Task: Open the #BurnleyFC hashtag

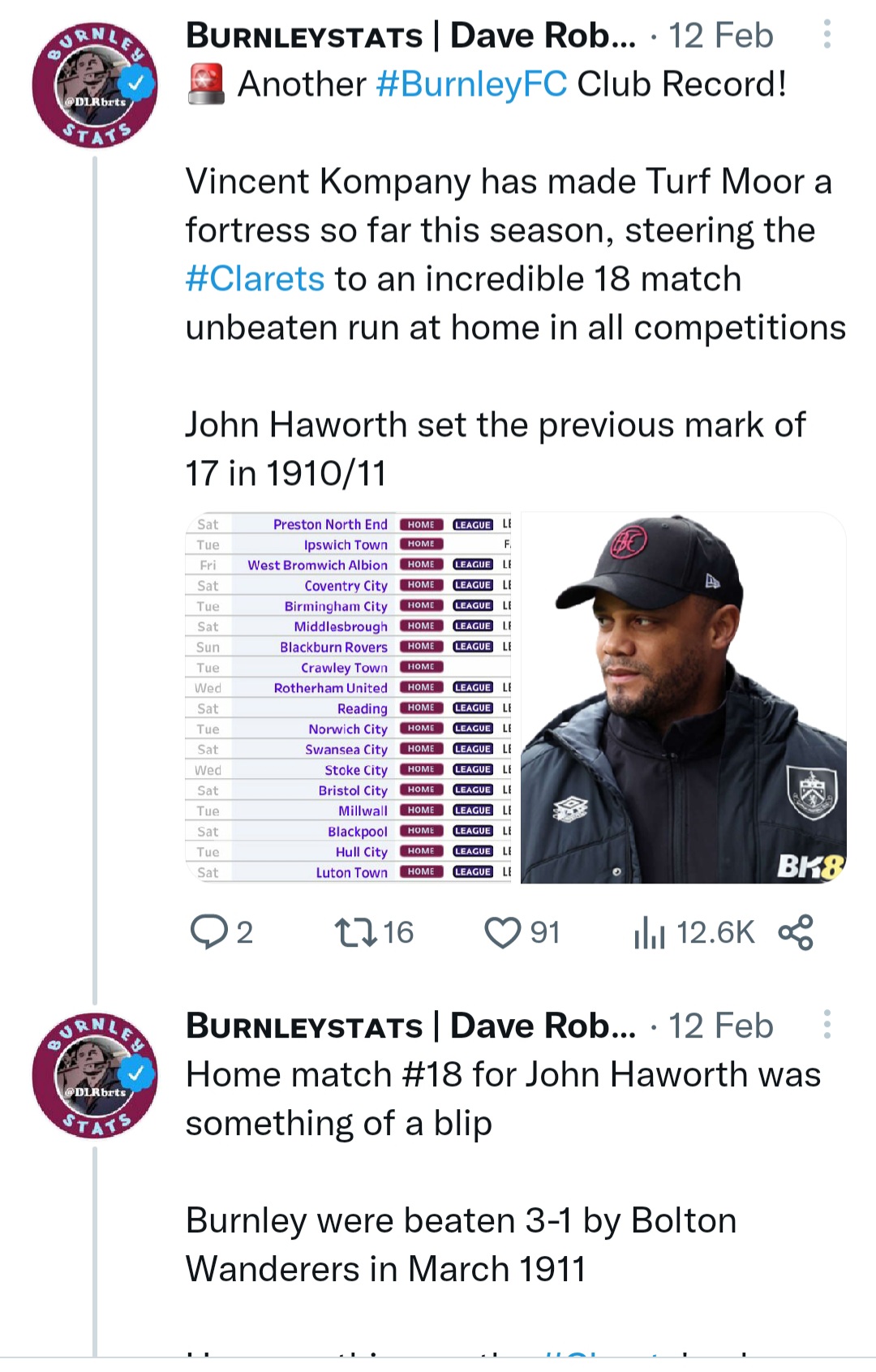Action: pos(472,84)
